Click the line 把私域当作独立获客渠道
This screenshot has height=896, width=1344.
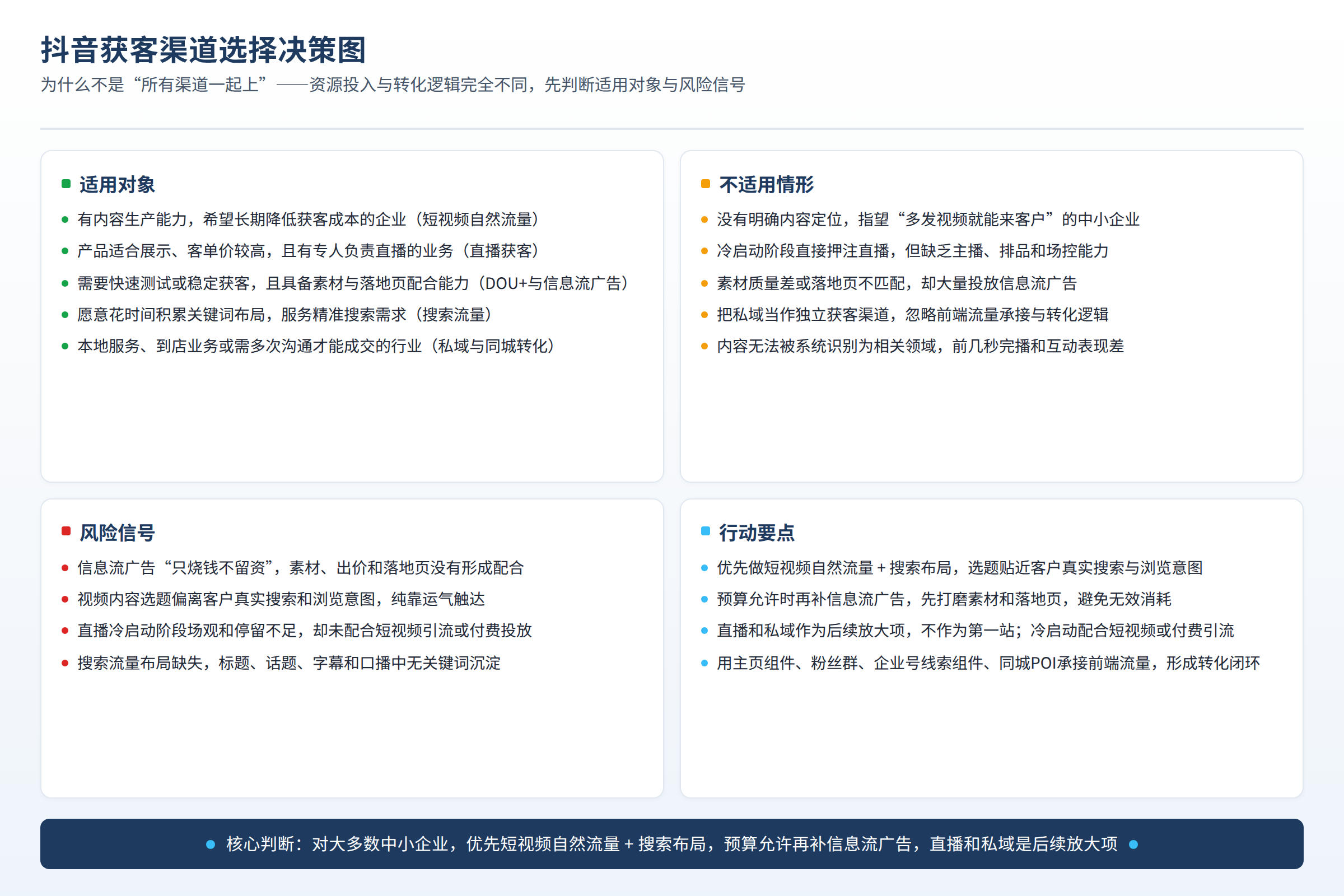pos(913,315)
